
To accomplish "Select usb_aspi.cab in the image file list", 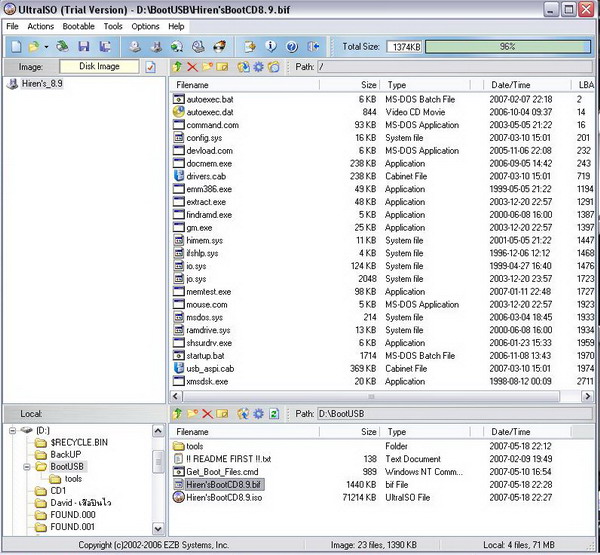I will coord(210,369).
